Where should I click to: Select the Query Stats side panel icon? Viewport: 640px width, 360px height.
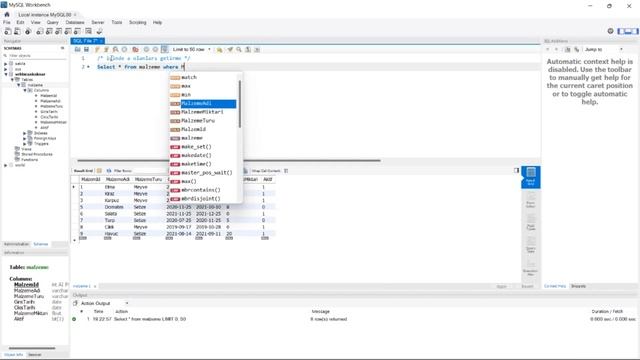click(531, 245)
